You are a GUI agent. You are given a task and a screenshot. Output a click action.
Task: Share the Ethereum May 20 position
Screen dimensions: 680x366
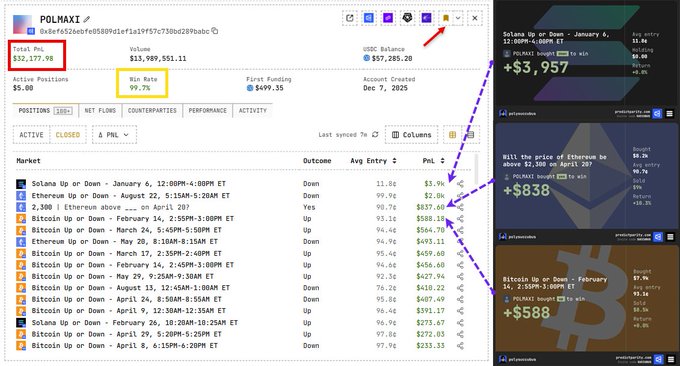click(x=460, y=242)
